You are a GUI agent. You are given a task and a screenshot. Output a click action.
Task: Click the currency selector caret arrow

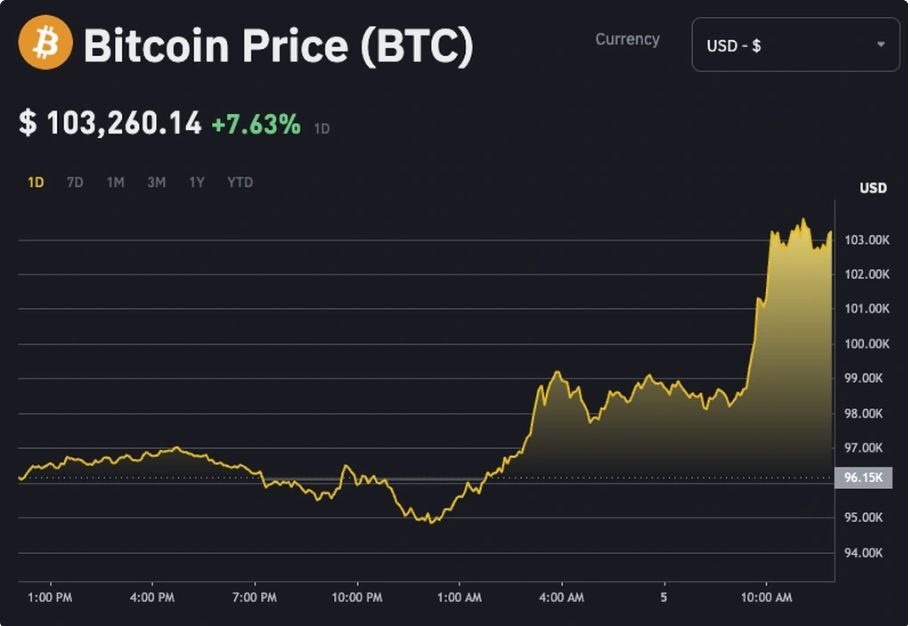click(x=881, y=45)
